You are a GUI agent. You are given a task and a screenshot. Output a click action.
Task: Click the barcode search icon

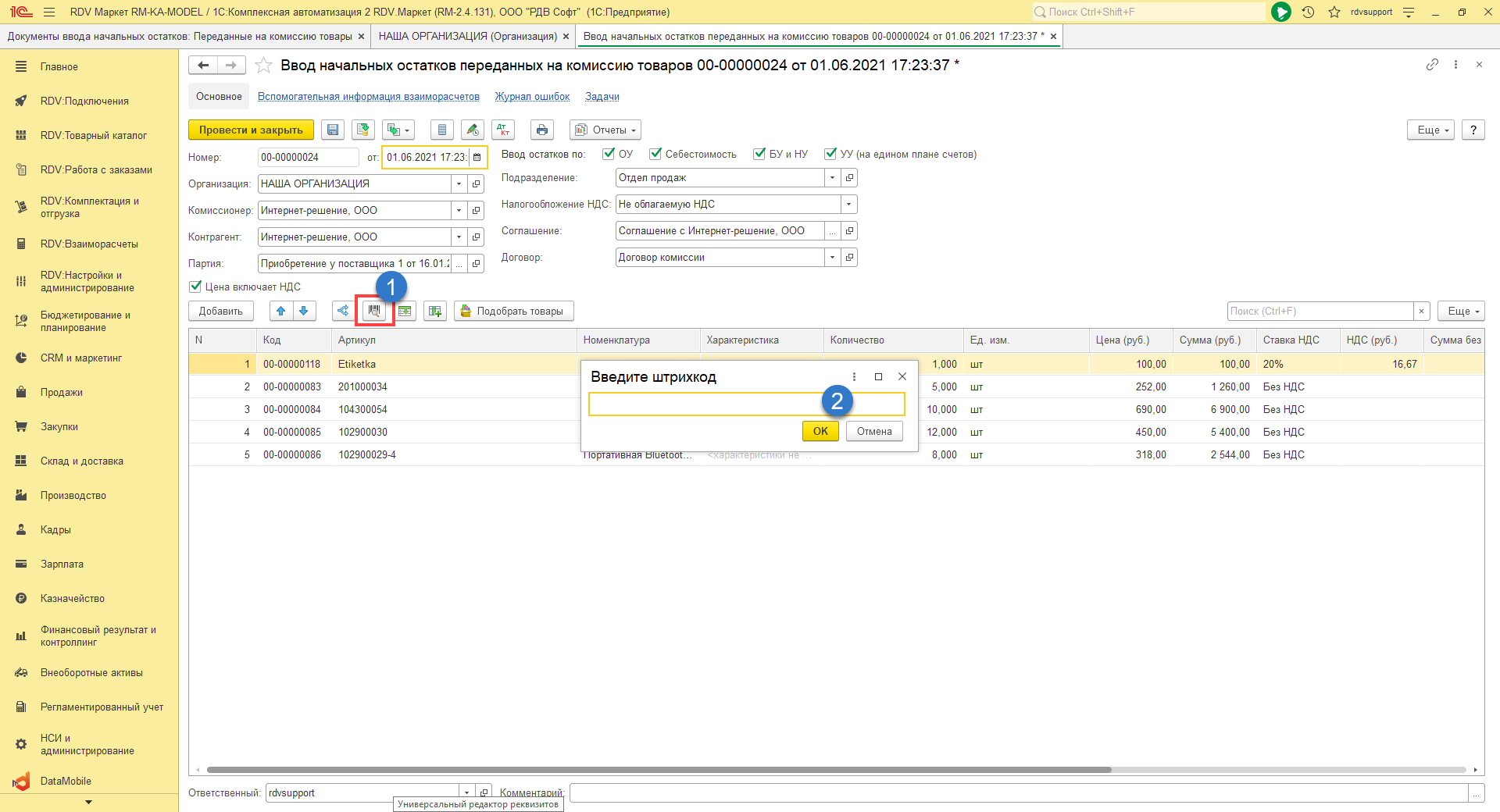click(x=374, y=311)
